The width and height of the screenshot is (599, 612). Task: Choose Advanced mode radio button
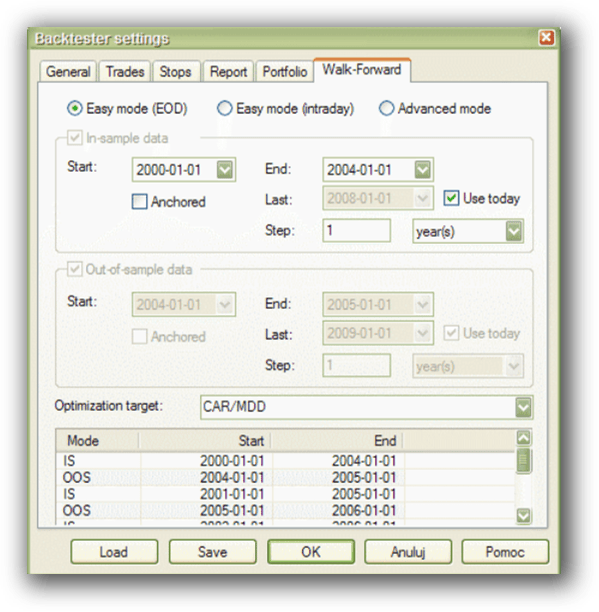pos(386,109)
